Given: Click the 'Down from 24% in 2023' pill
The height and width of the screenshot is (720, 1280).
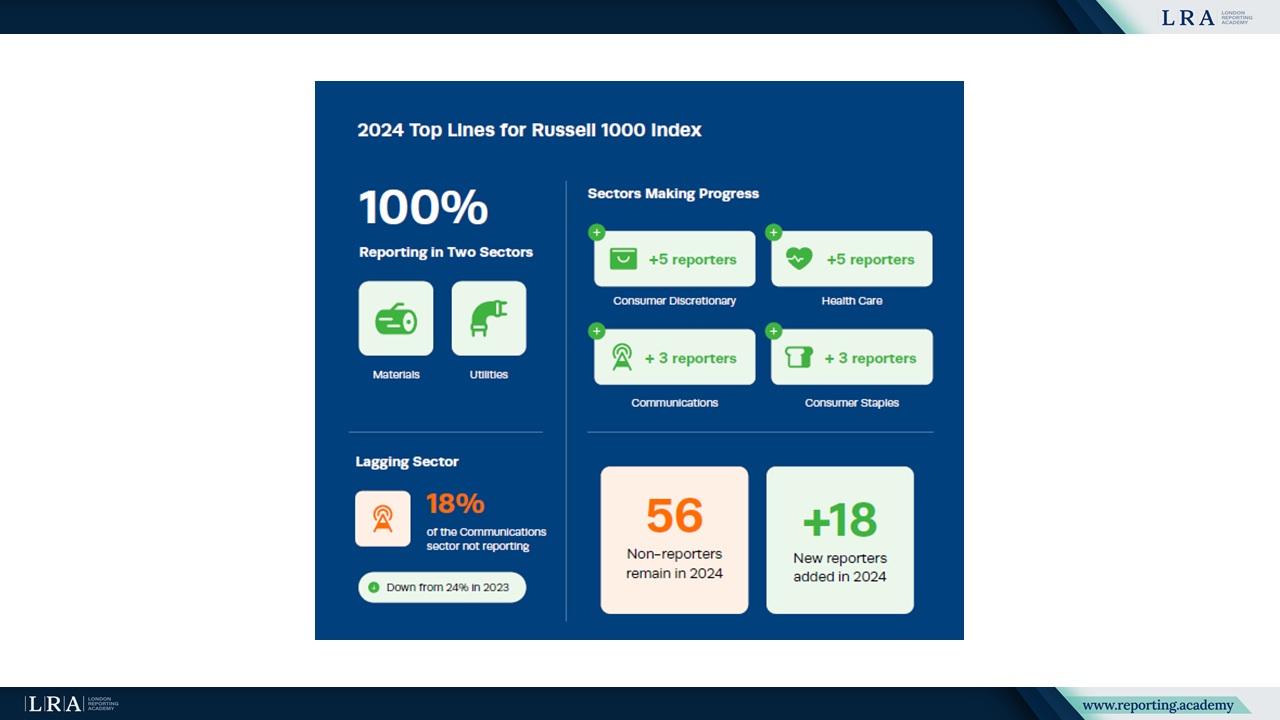Looking at the screenshot, I should (442, 588).
